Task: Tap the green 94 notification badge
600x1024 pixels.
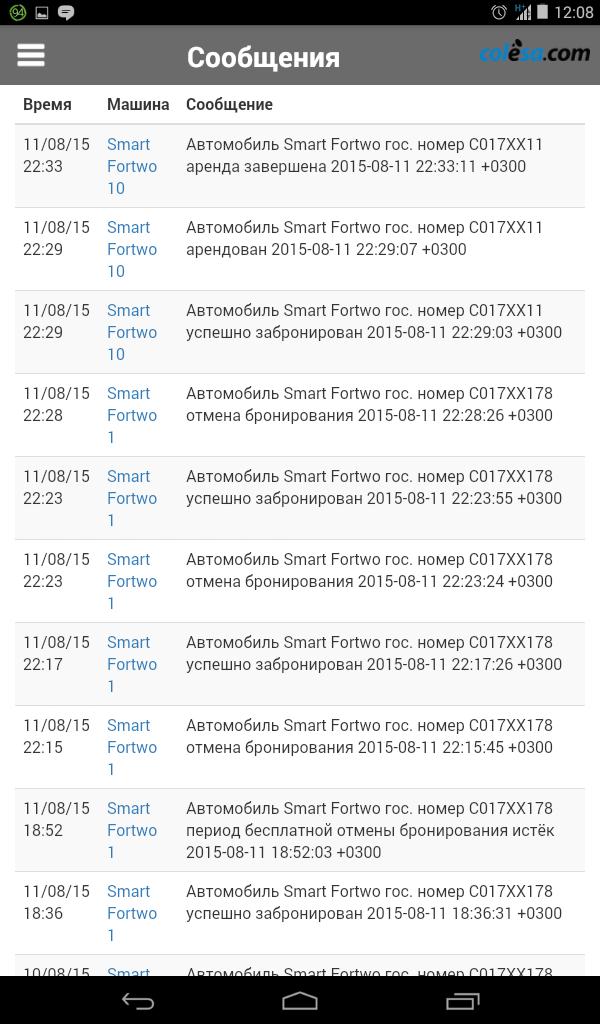Action: click(x=17, y=13)
